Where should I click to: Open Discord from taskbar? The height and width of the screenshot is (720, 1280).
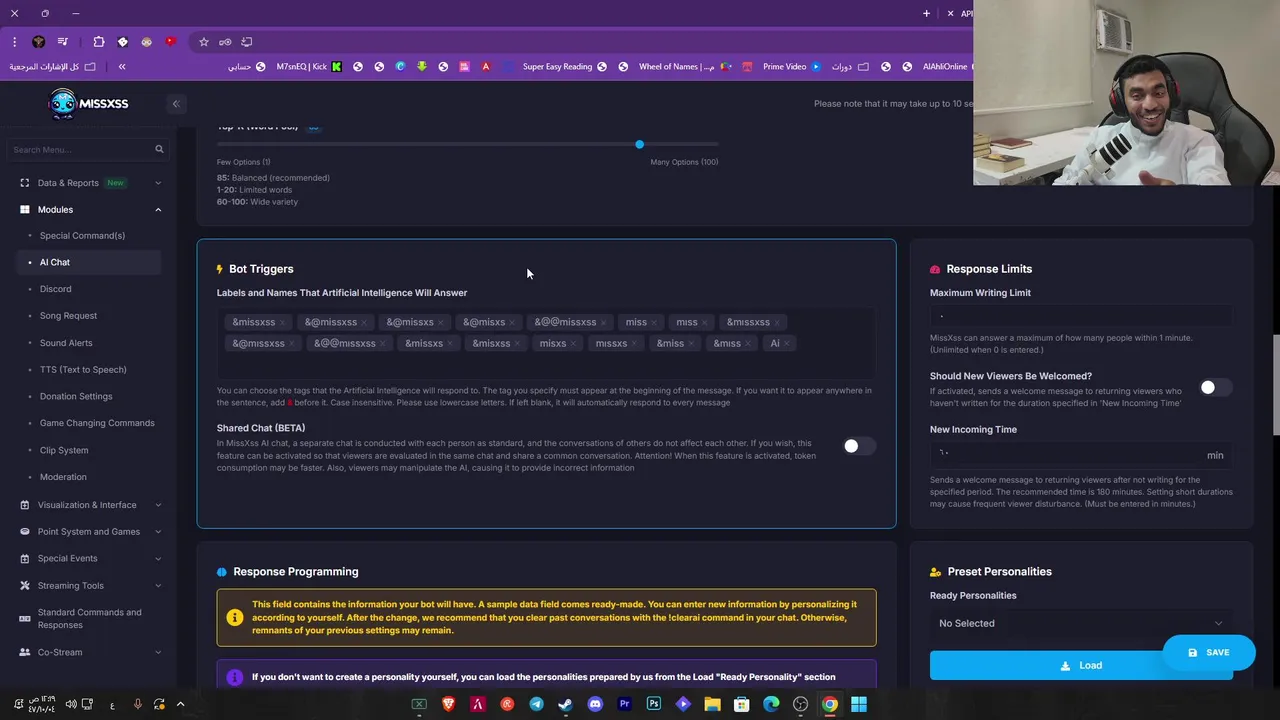(595, 704)
